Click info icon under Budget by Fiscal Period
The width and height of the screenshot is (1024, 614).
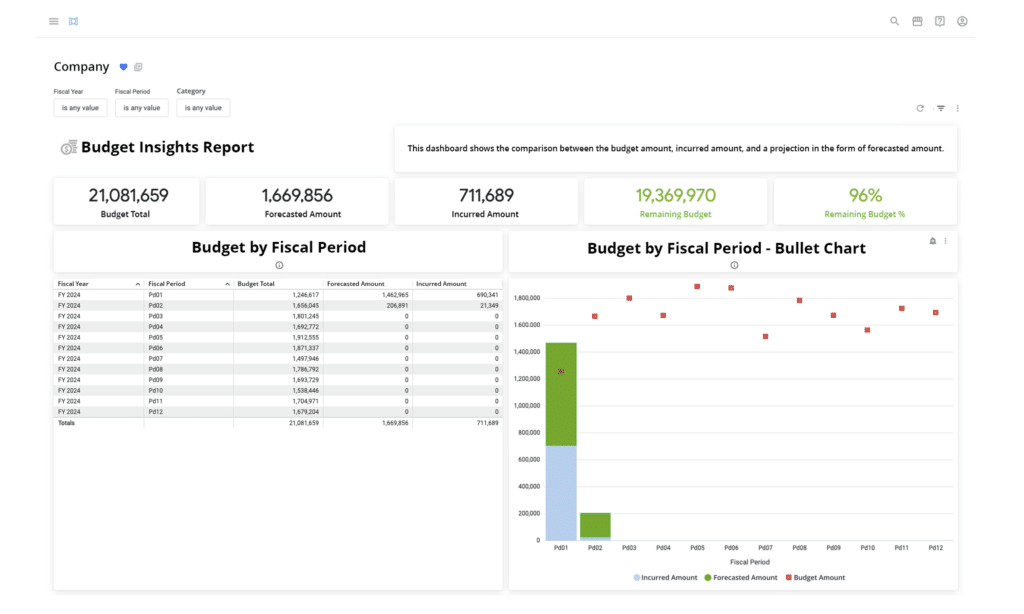point(279,265)
